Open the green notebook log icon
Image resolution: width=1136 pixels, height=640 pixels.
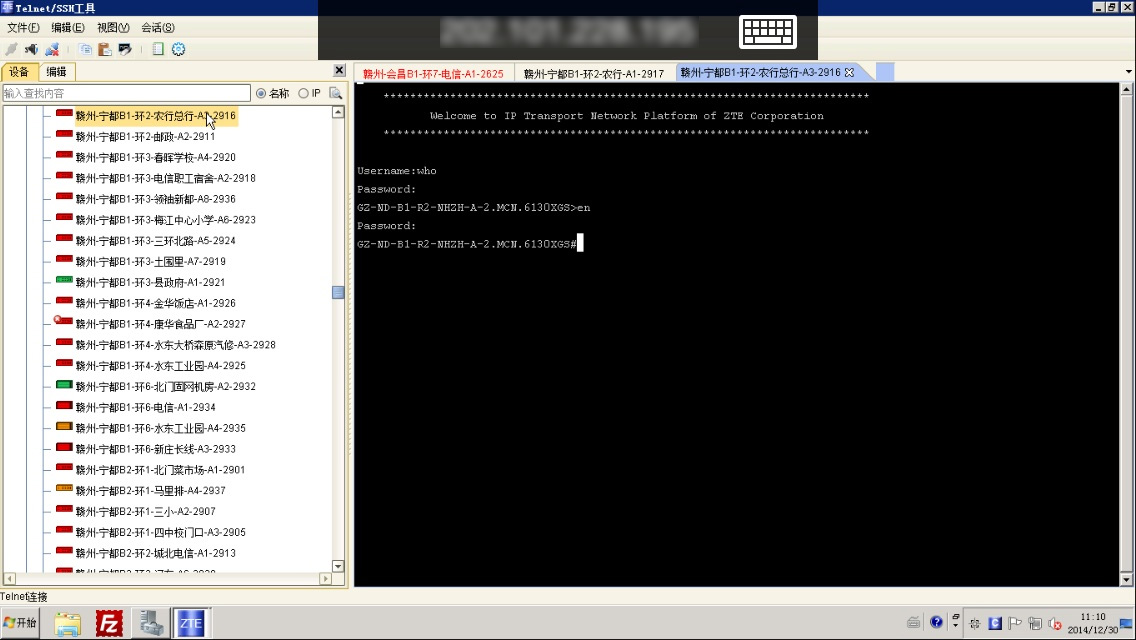158,49
